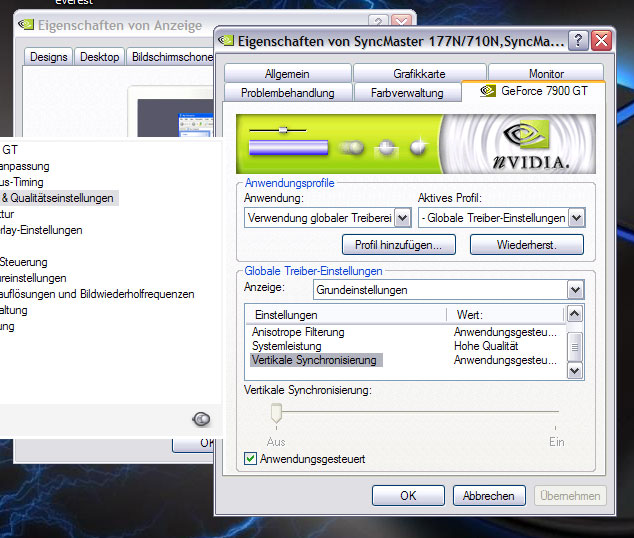
Task: Click the settings list scroll up arrow
Action: click(x=575, y=314)
